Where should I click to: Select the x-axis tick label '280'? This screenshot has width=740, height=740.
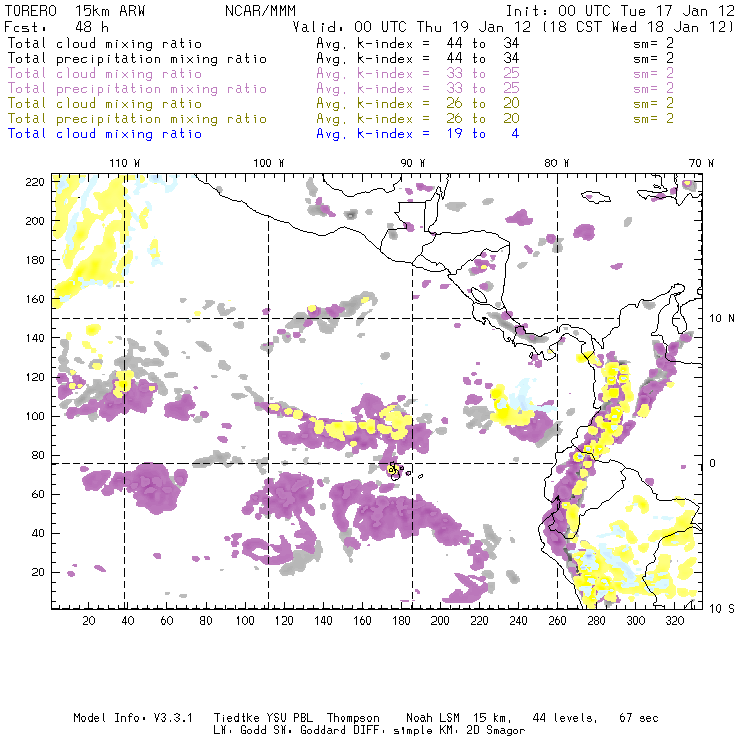[596, 621]
